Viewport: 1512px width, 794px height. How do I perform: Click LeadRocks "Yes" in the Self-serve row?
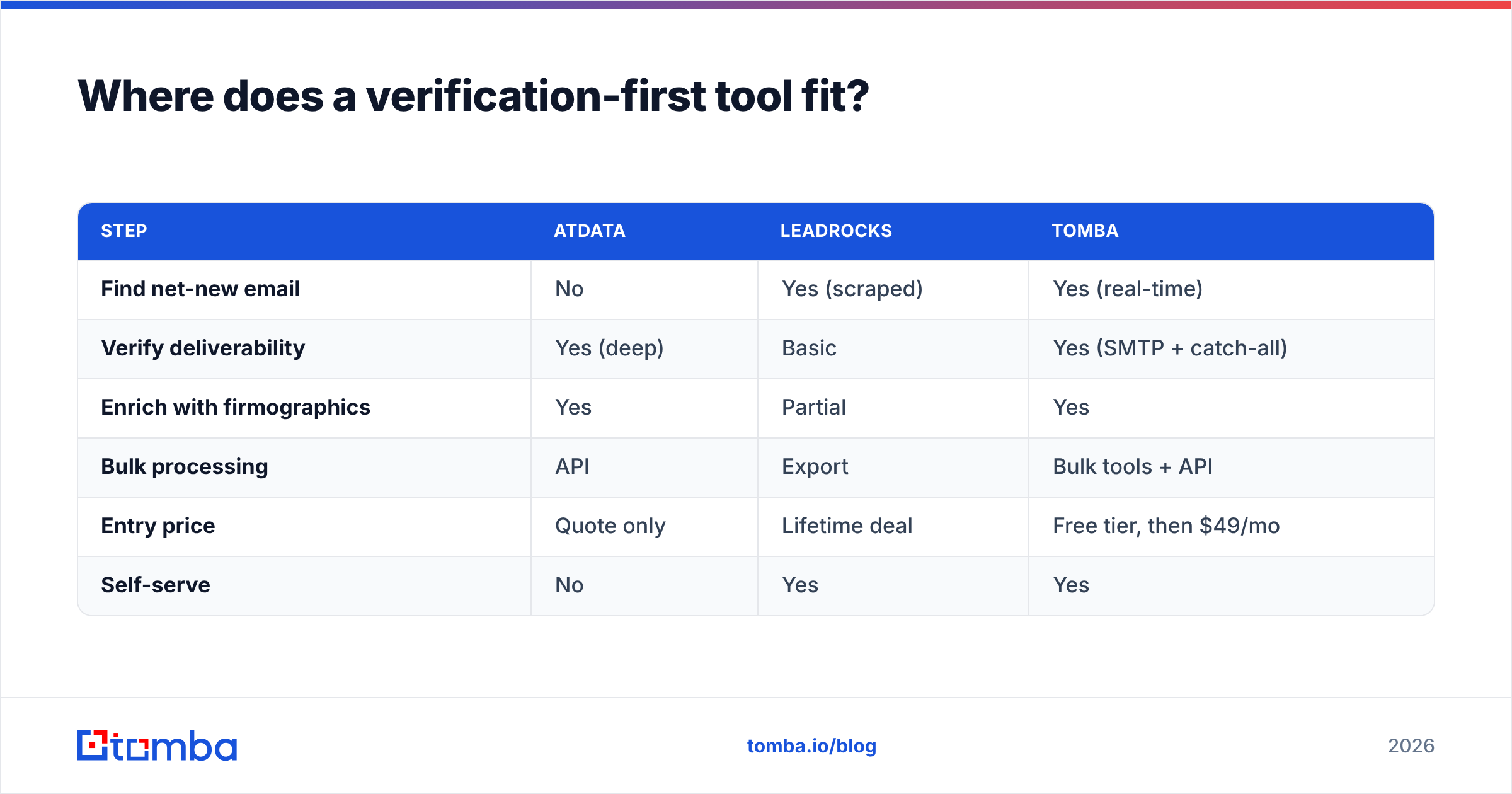pyautogui.click(x=800, y=585)
